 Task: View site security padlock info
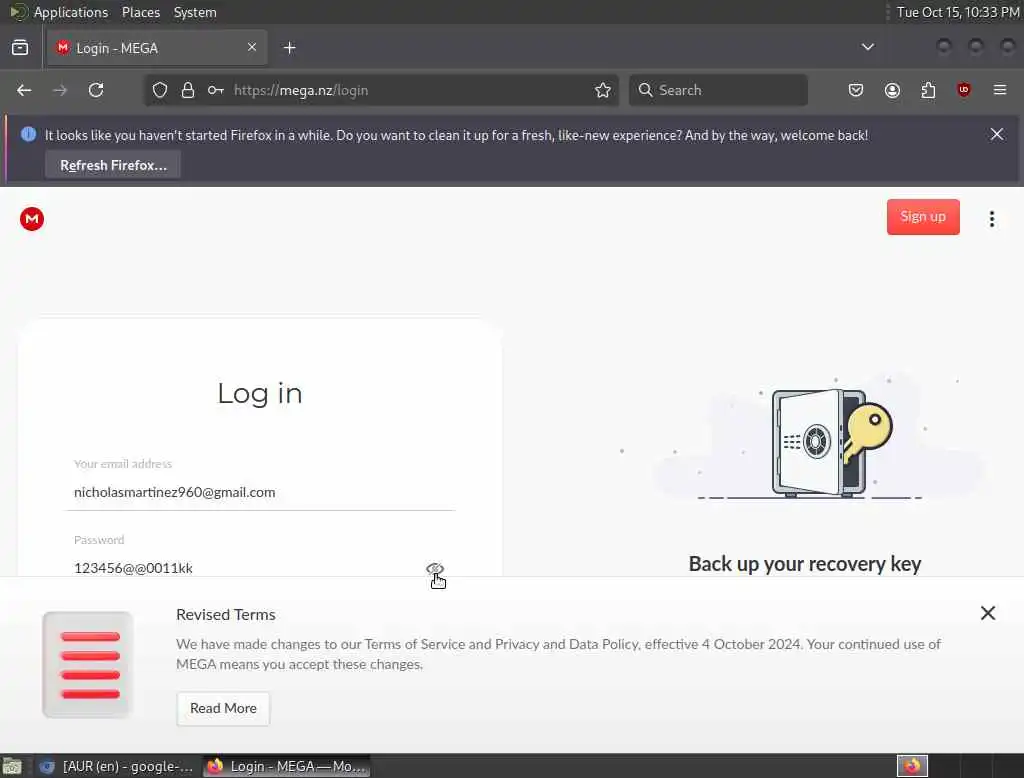188,90
